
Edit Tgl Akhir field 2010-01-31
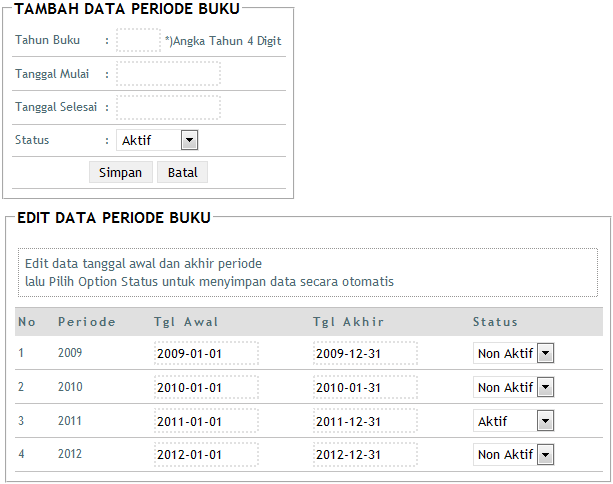[x=365, y=387]
